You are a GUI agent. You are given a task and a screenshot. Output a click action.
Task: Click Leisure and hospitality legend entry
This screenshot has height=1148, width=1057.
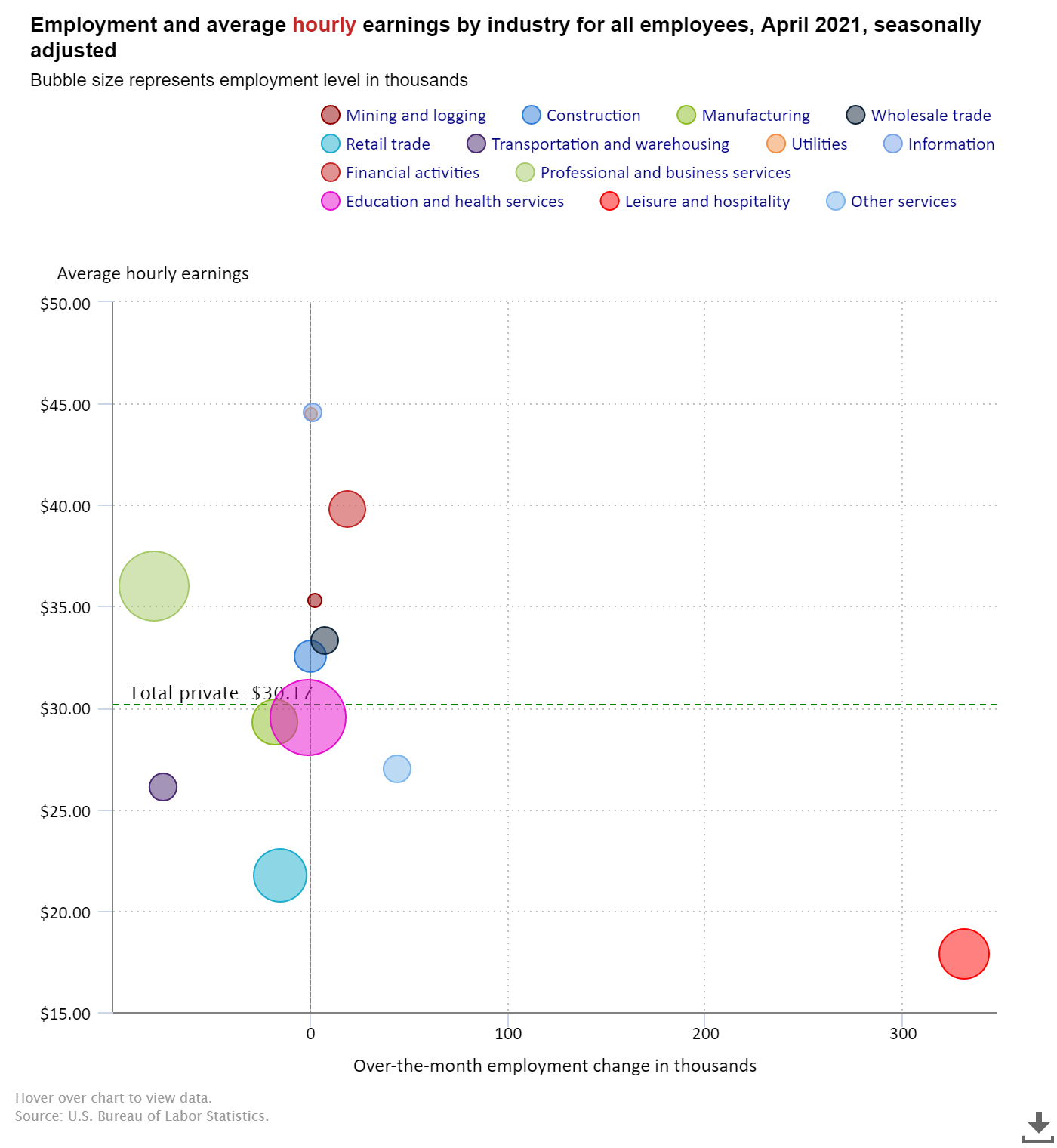(x=695, y=202)
